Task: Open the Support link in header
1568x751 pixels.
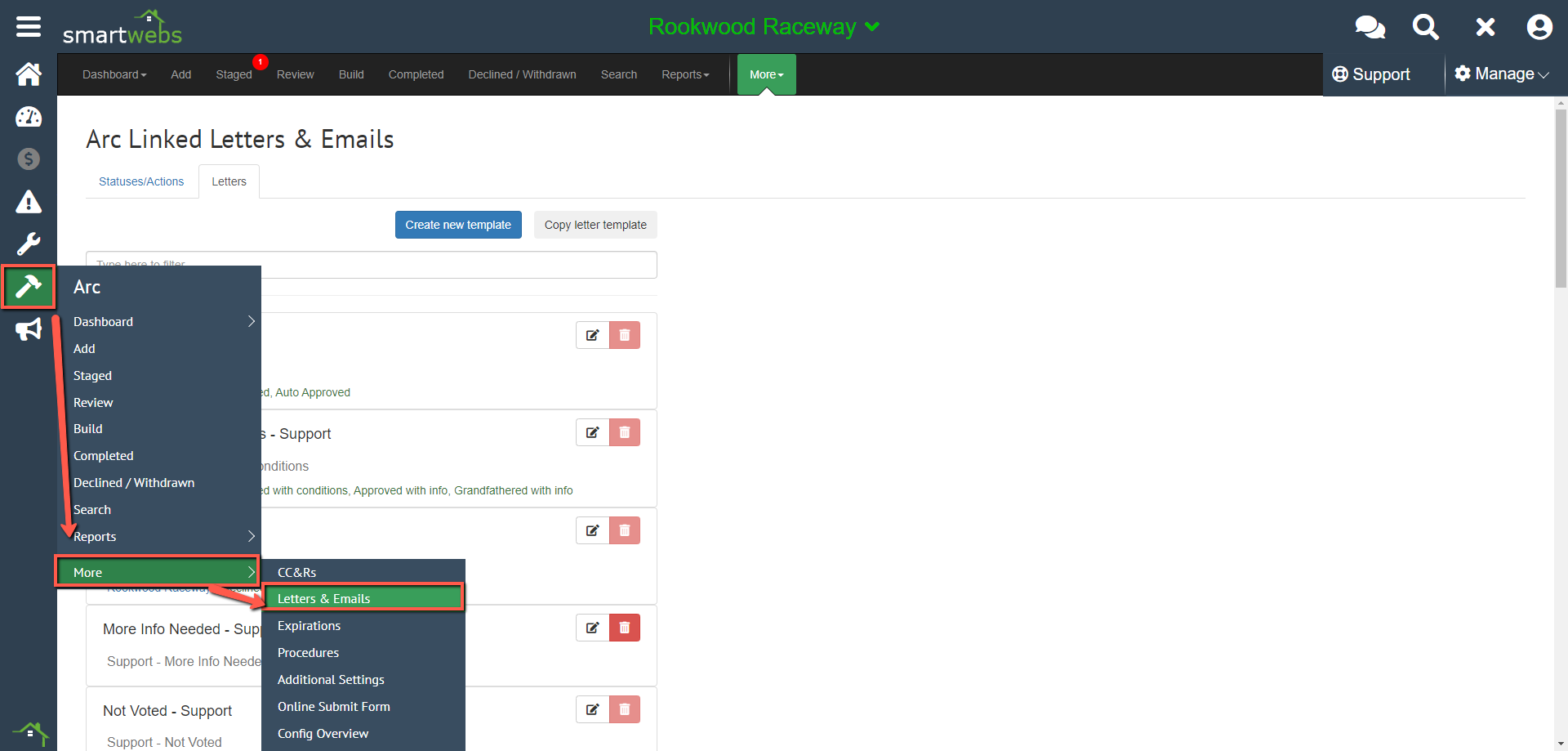Action: point(1371,74)
